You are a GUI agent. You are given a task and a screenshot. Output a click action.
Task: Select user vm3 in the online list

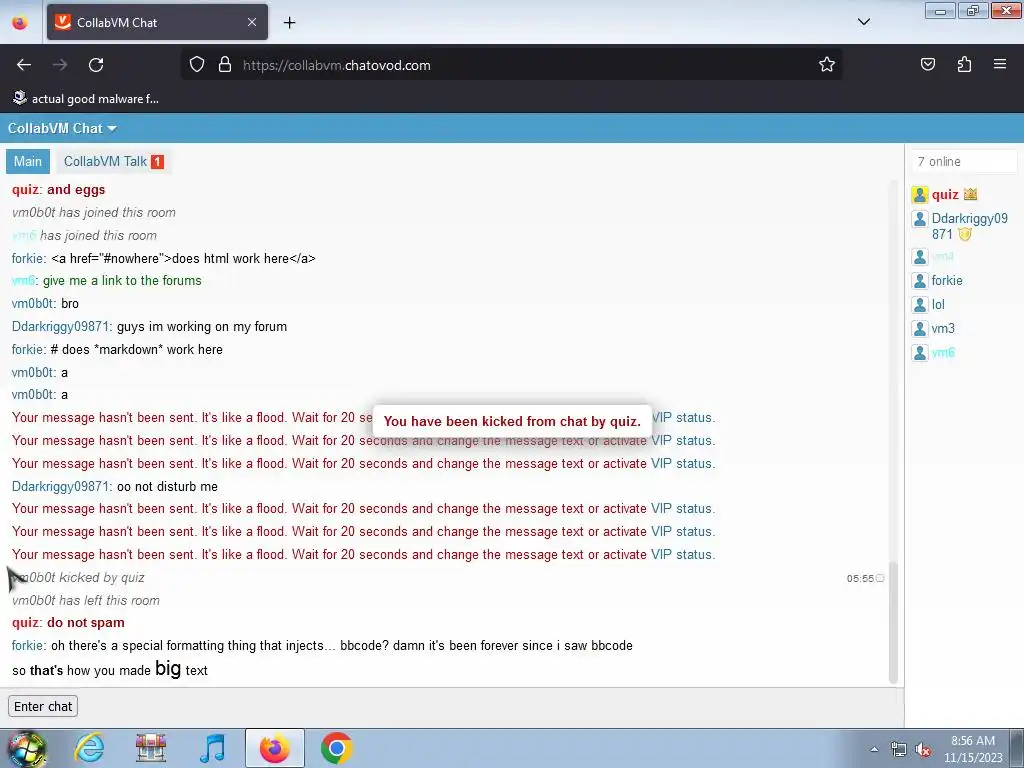point(943,328)
